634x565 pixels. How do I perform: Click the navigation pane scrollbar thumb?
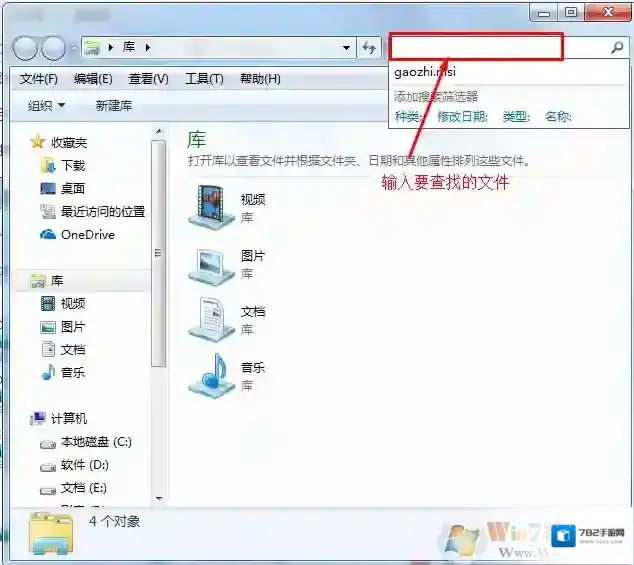tap(159, 254)
